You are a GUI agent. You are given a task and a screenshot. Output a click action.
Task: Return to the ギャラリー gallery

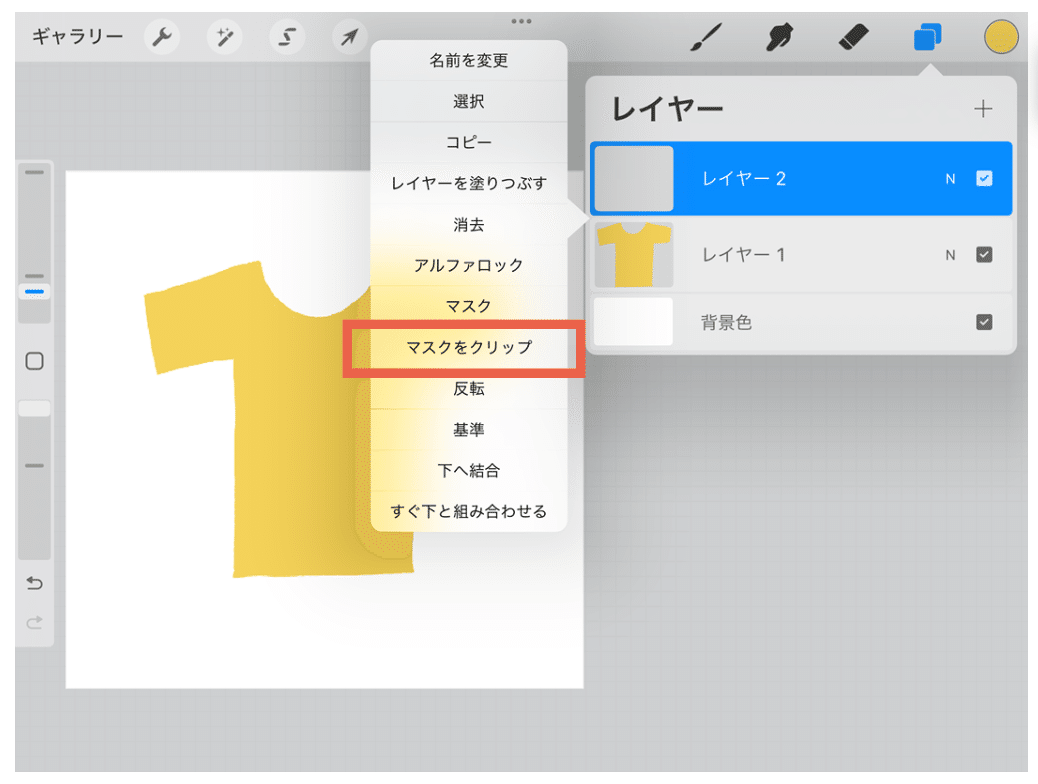coord(77,36)
